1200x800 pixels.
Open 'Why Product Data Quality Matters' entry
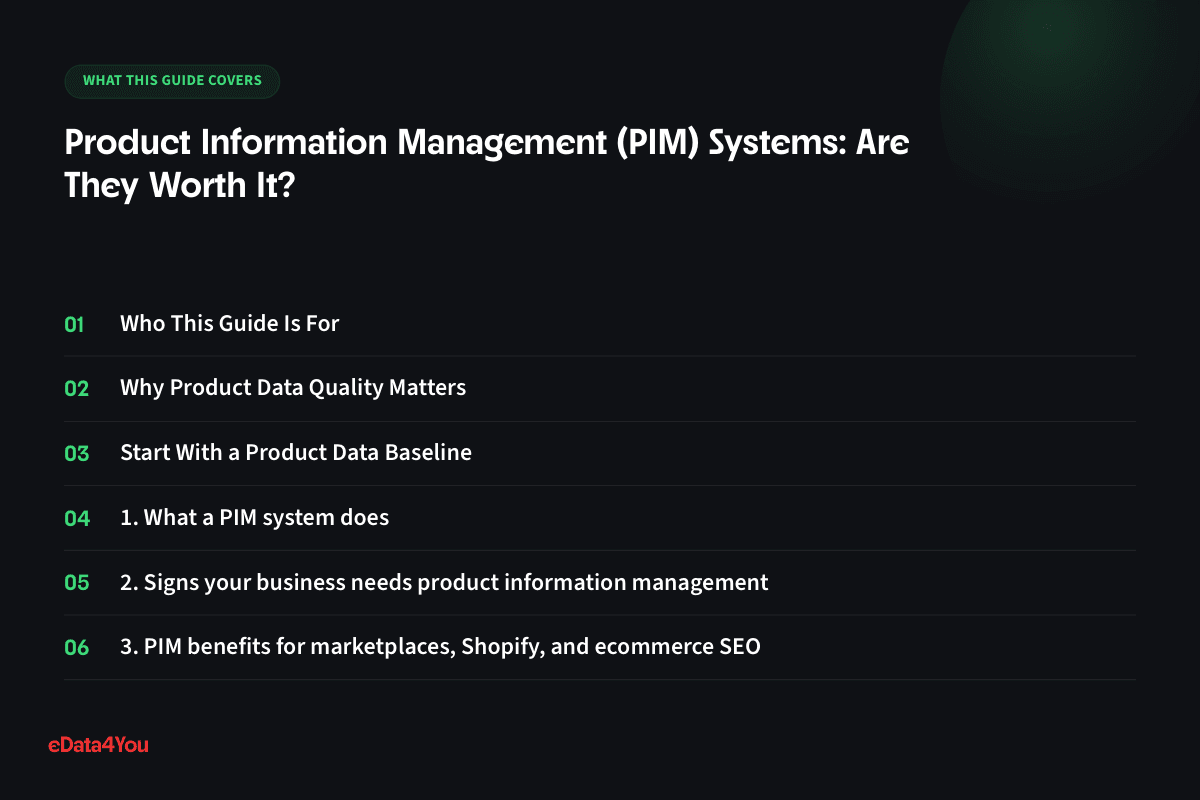(x=293, y=387)
